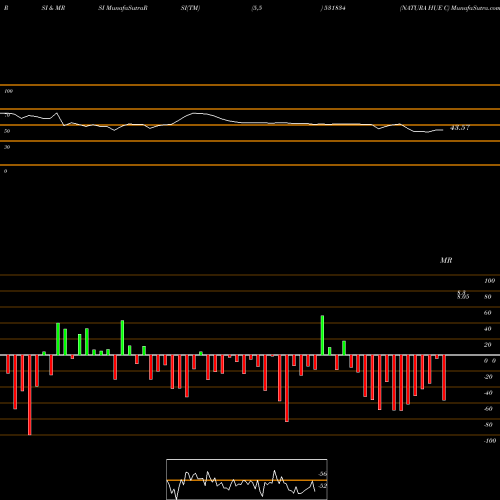The height and width of the screenshot is (500, 500).
Task: Click the 52 label in mini chart
Action: tap(322, 486)
